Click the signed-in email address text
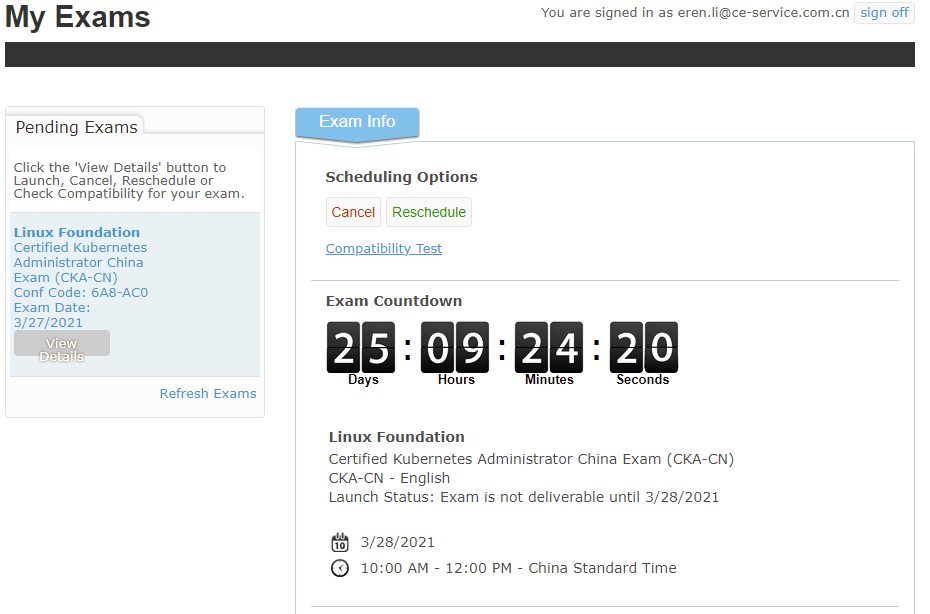 [x=763, y=12]
